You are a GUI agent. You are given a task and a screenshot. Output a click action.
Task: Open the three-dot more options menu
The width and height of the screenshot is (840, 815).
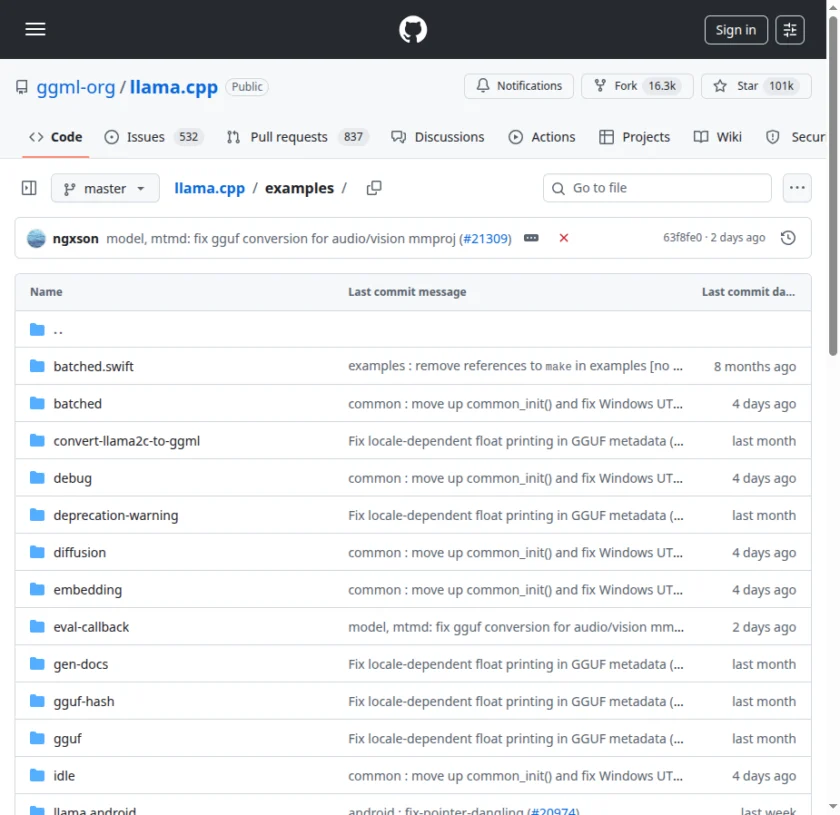[797, 187]
